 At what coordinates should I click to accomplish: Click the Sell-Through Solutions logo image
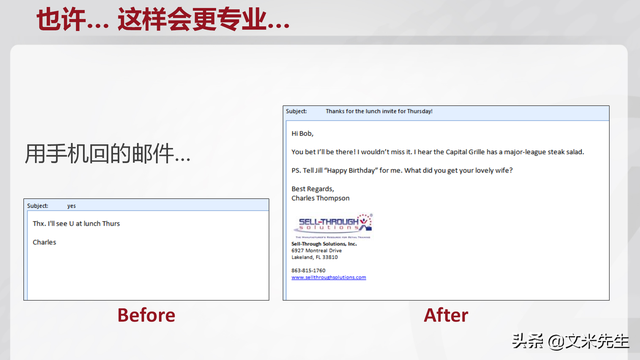click(333, 226)
